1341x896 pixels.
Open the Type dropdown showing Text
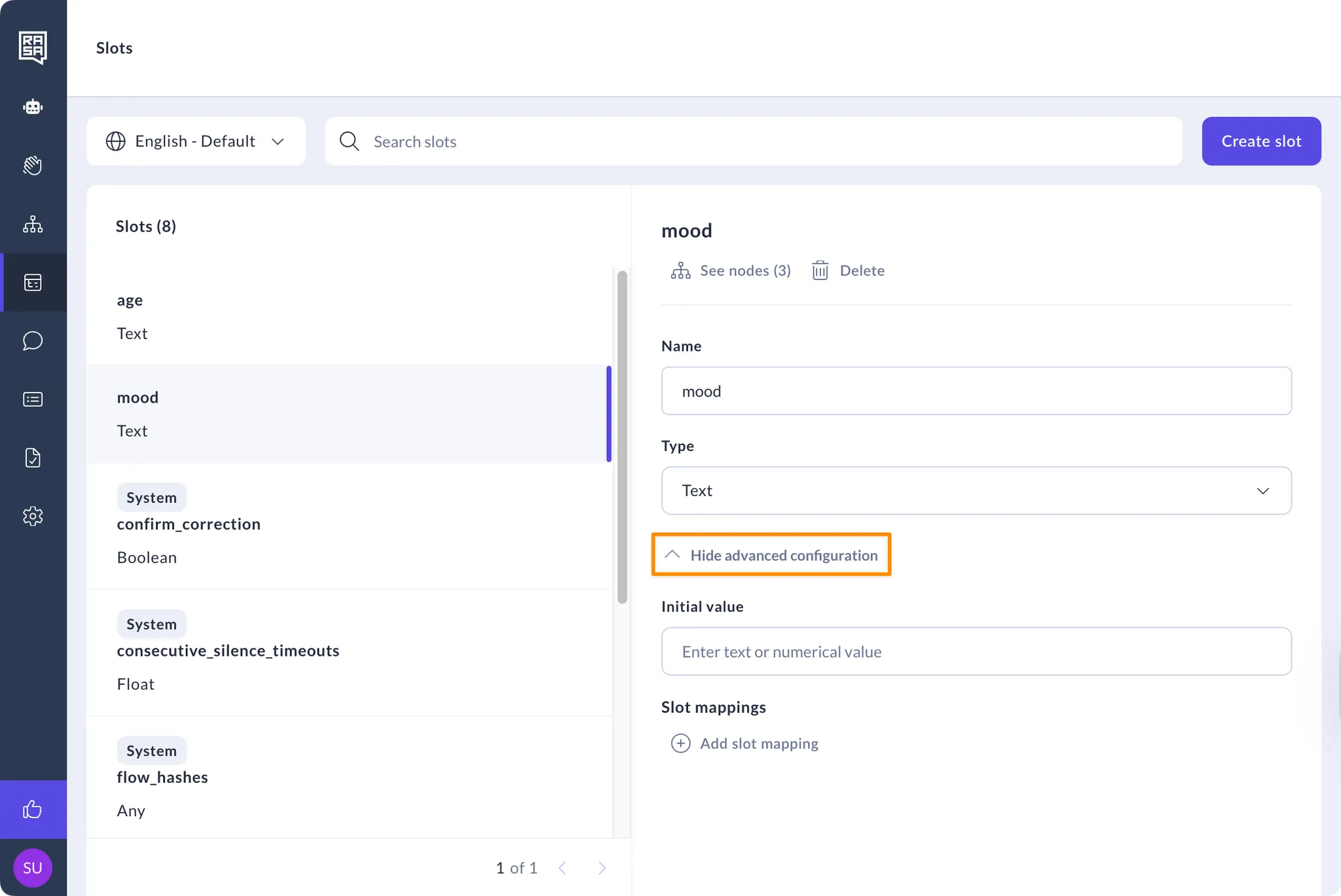(976, 491)
